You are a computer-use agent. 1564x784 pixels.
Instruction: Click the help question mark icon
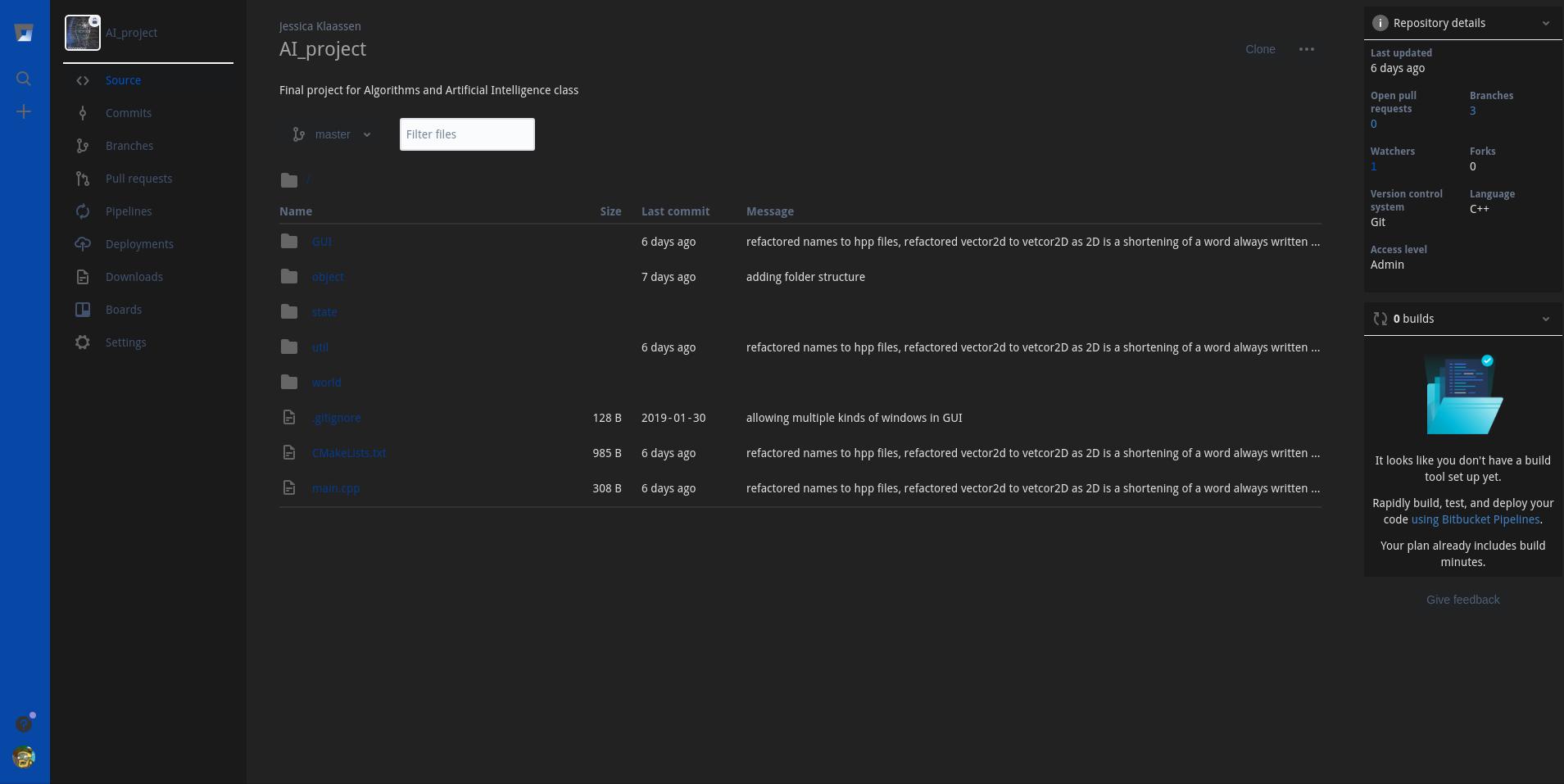23,723
